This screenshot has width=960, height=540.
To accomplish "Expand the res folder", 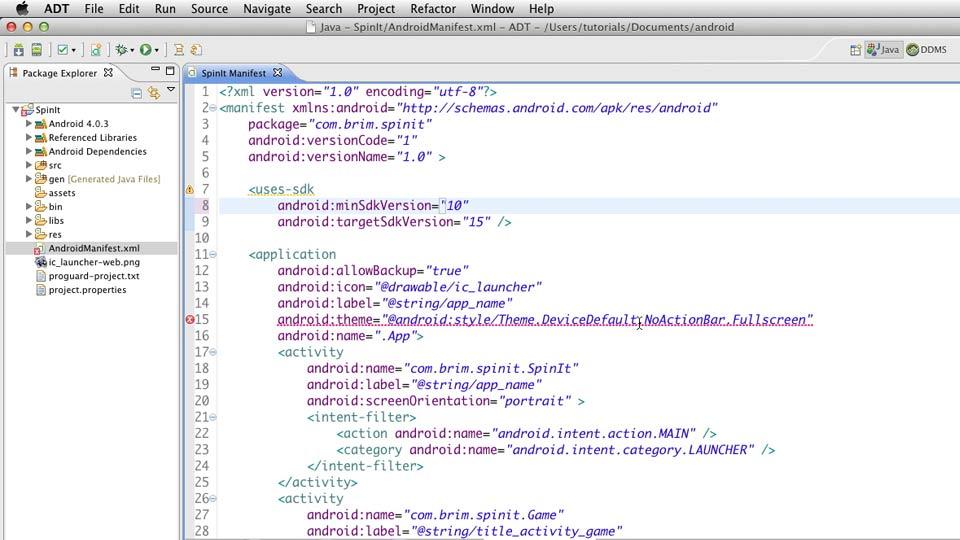I will [x=28, y=234].
